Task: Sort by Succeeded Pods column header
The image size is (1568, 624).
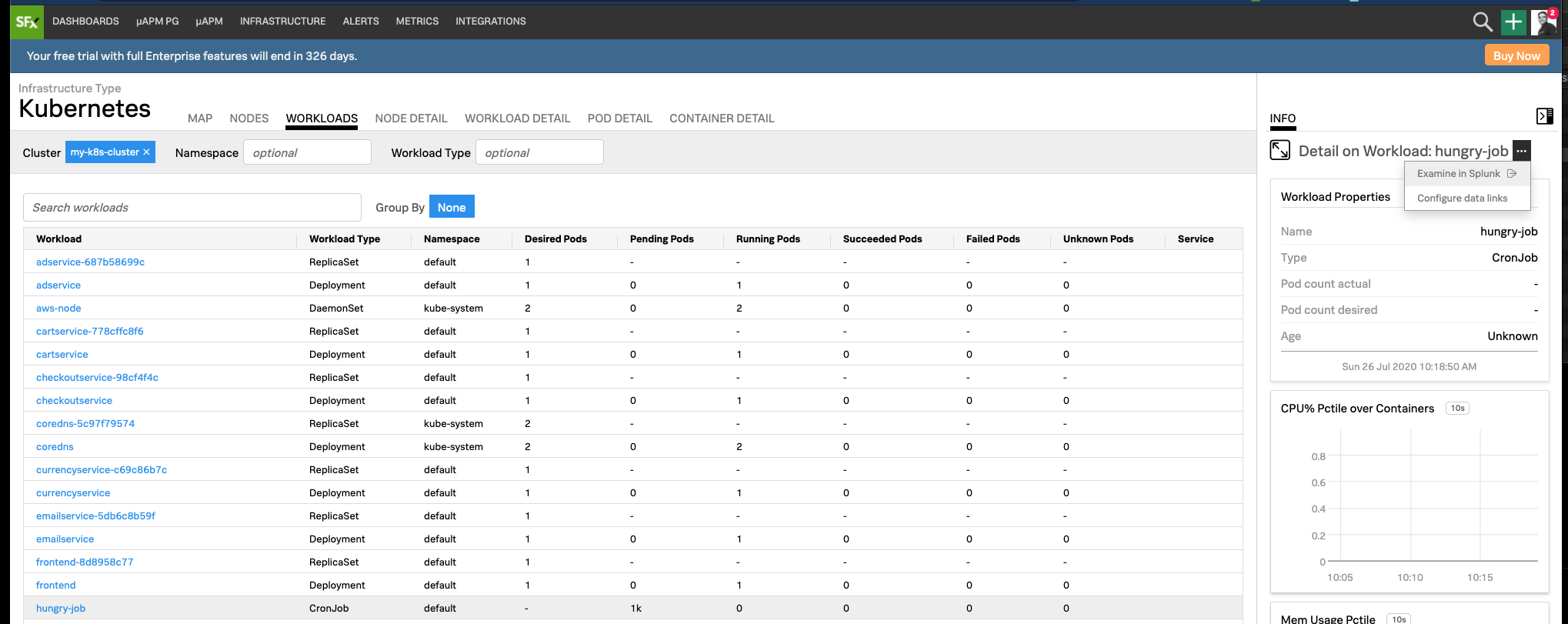Action: click(x=882, y=239)
